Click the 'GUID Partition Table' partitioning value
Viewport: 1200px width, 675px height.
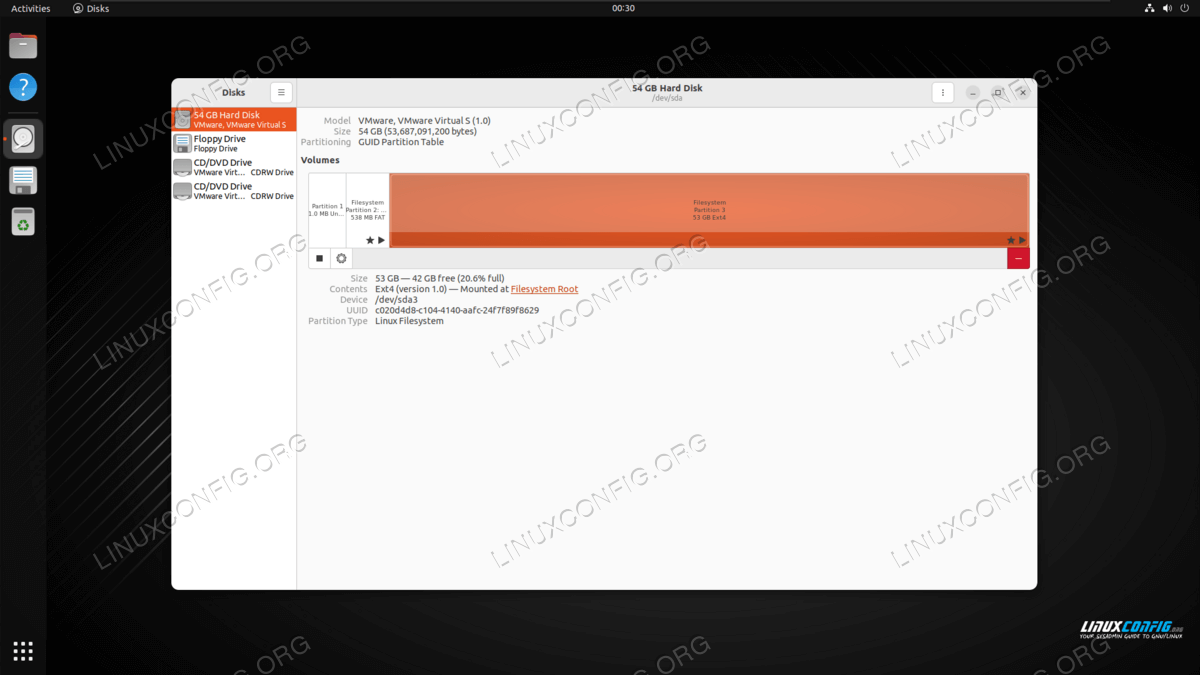[x=401, y=142]
